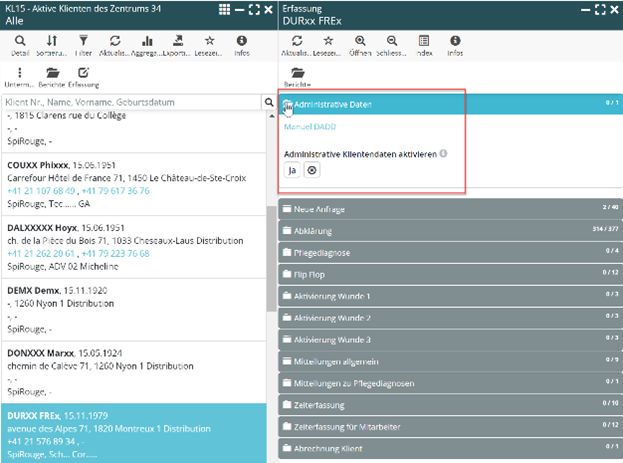This screenshot has height=463, width=623.
Task: Open the Aggregation bar chart icon
Action: [147, 41]
